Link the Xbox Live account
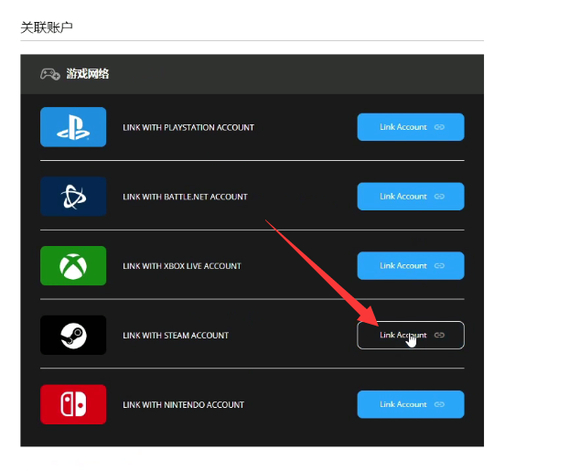580x471 pixels. [x=411, y=266]
